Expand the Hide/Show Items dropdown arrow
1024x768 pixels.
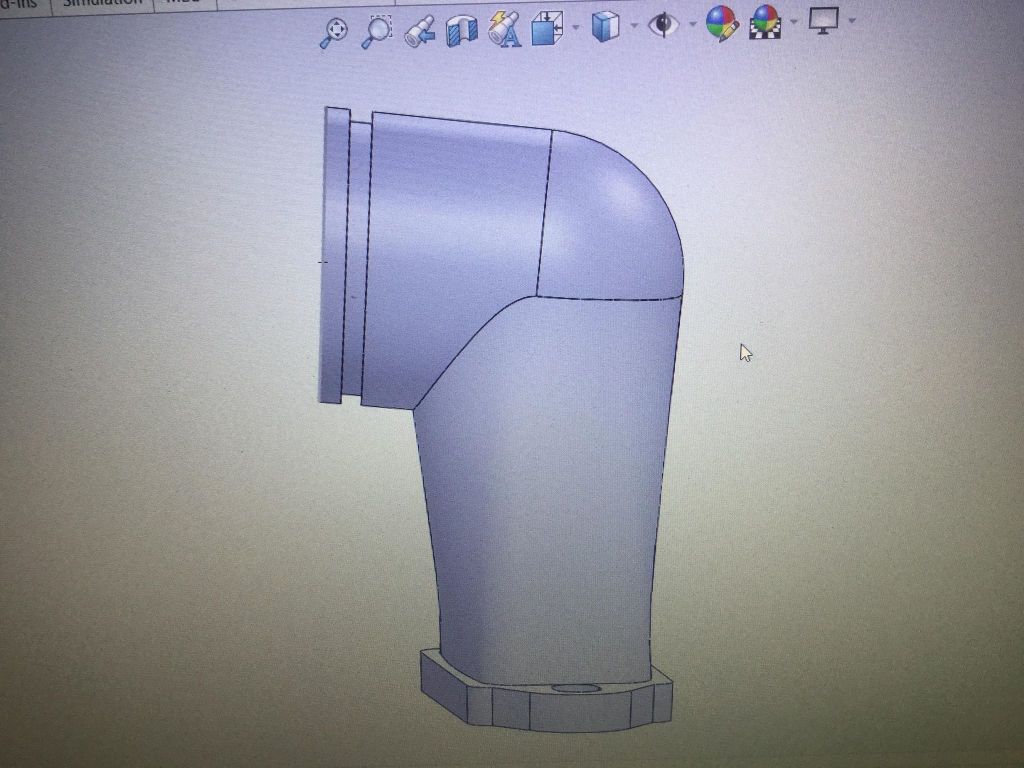coord(692,24)
